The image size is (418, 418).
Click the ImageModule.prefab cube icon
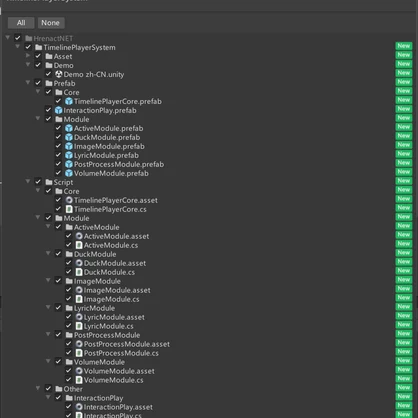click(x=69, y=146)
